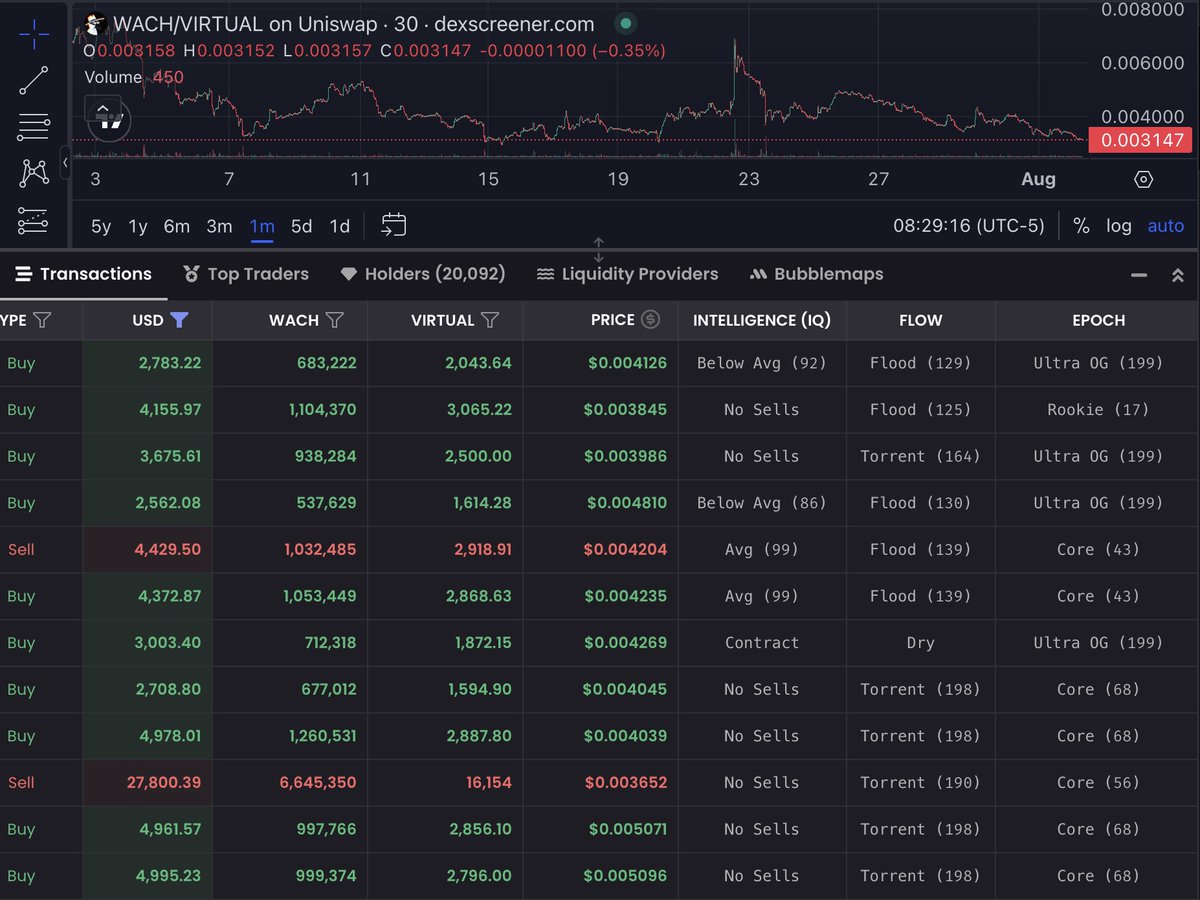Viewport: 1200px width, 900px height.
Task: Click the Torrent (164) flow cell
Action: point(920,456)
